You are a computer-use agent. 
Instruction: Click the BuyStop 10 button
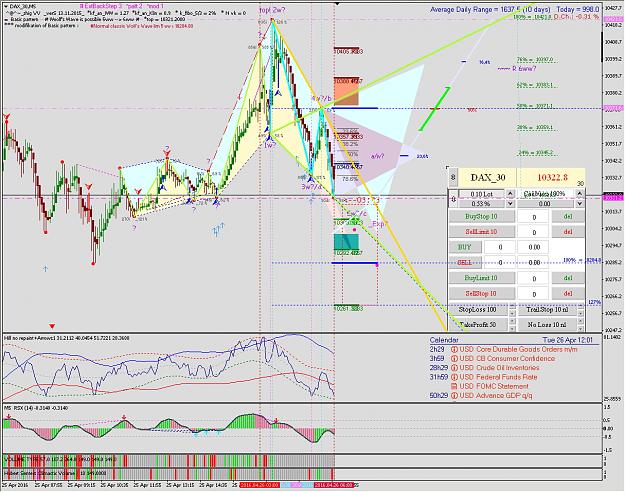coord(482,216)
